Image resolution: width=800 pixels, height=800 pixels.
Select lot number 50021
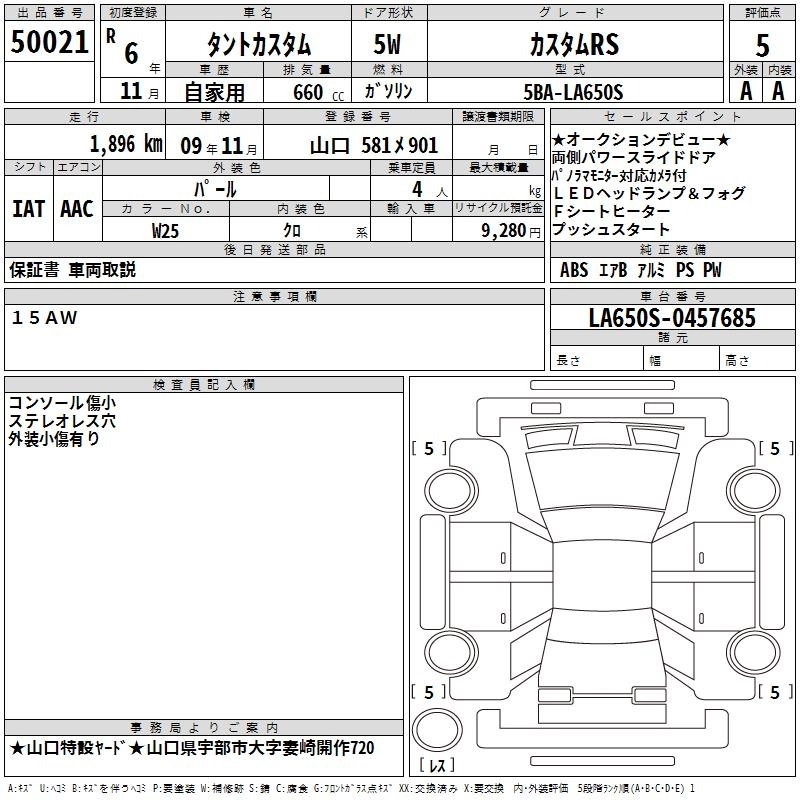point(49,43)
